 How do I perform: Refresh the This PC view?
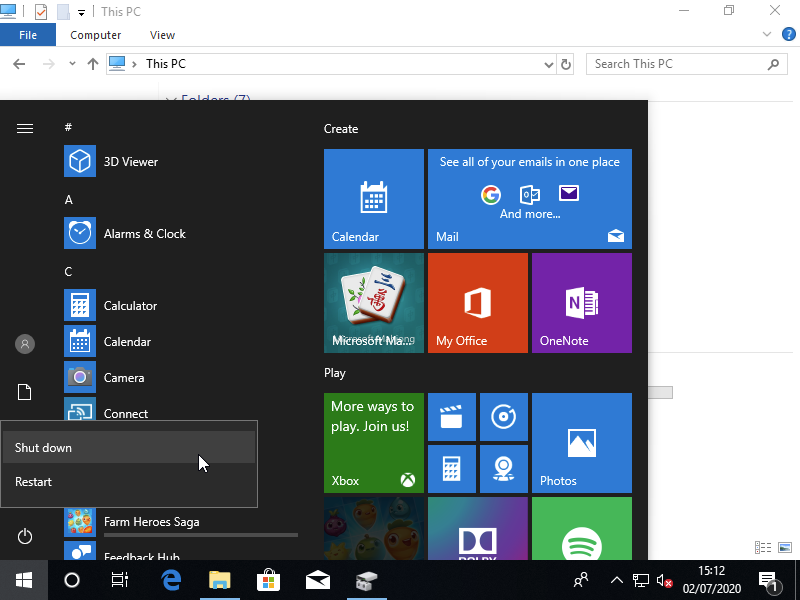pyautogui.click(x=565, y=64)
